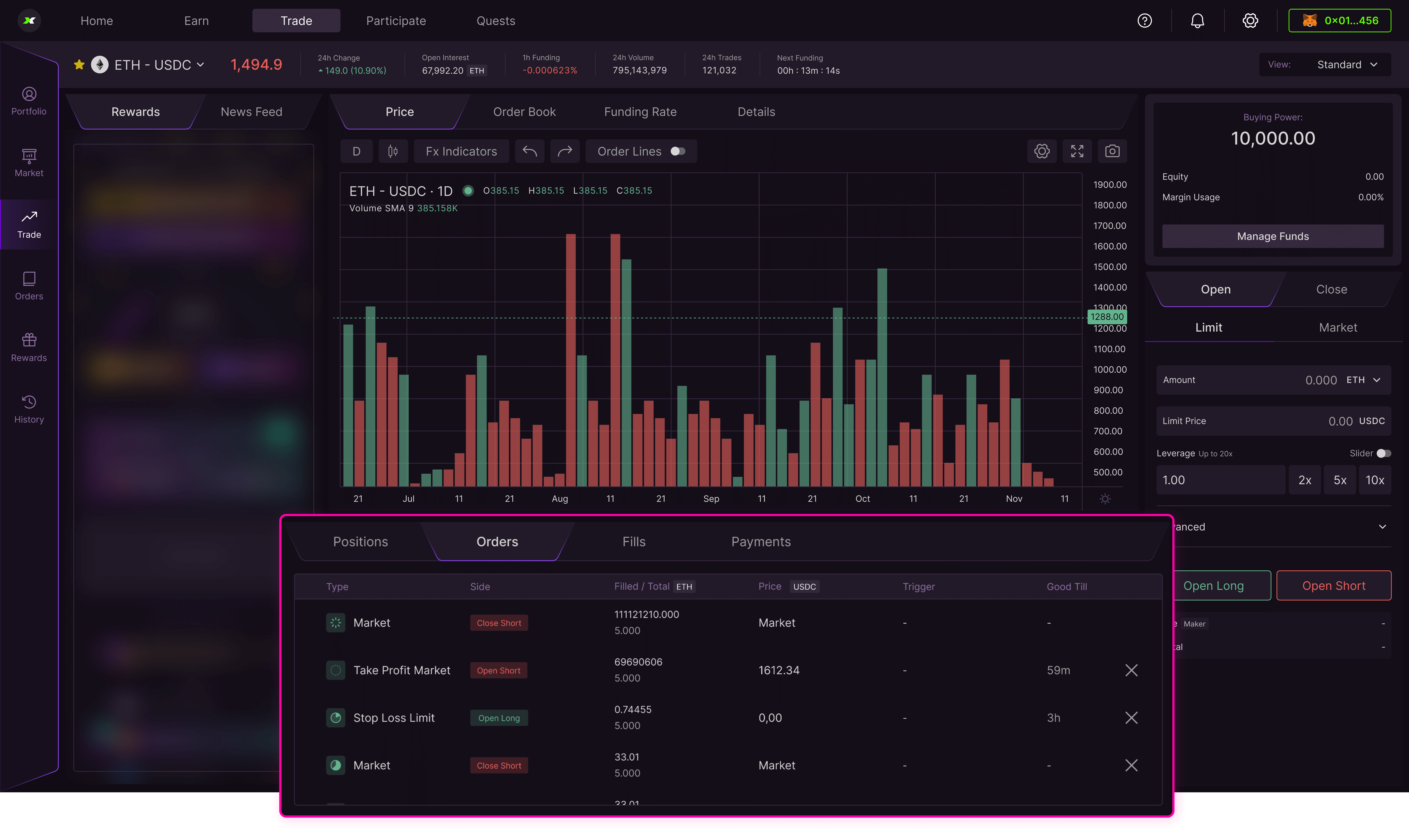Toggle the favorite star for ETH-USDC

(x=79, y=65)
